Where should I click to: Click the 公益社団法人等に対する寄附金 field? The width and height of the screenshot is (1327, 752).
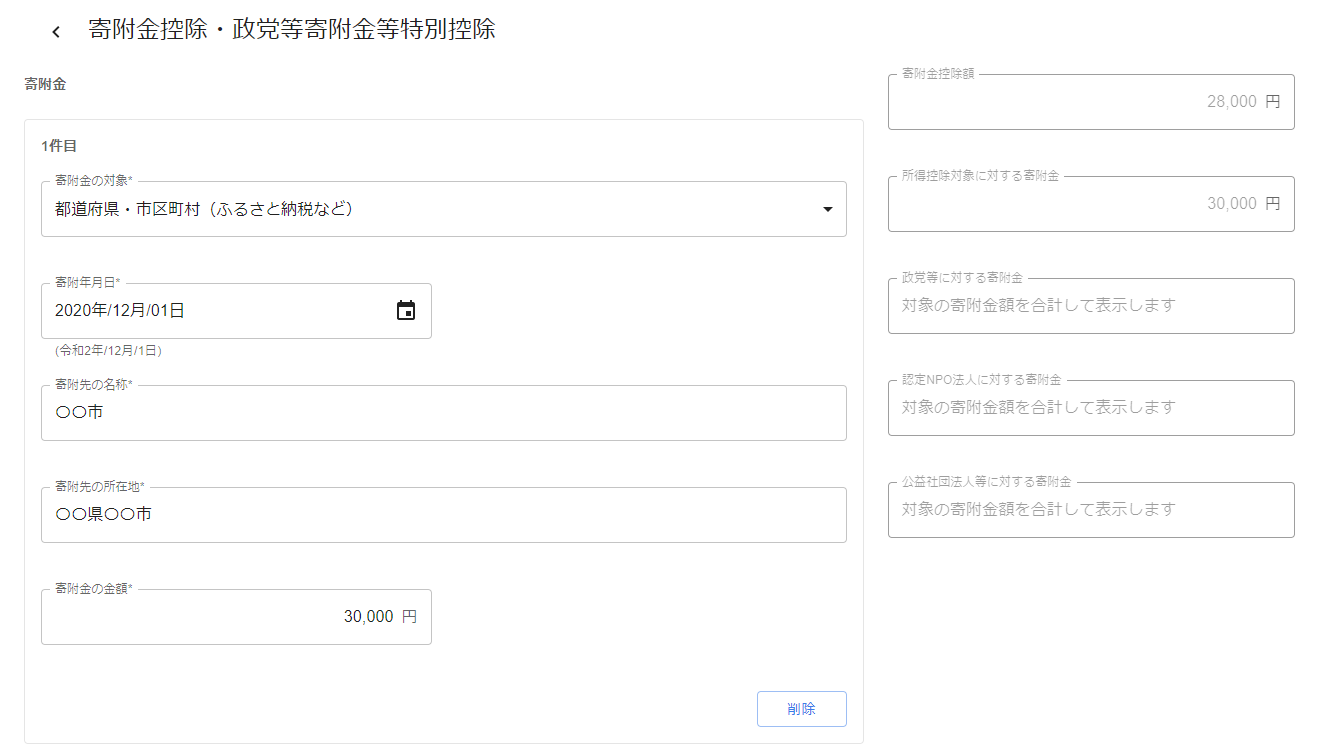pos(1091,510)
